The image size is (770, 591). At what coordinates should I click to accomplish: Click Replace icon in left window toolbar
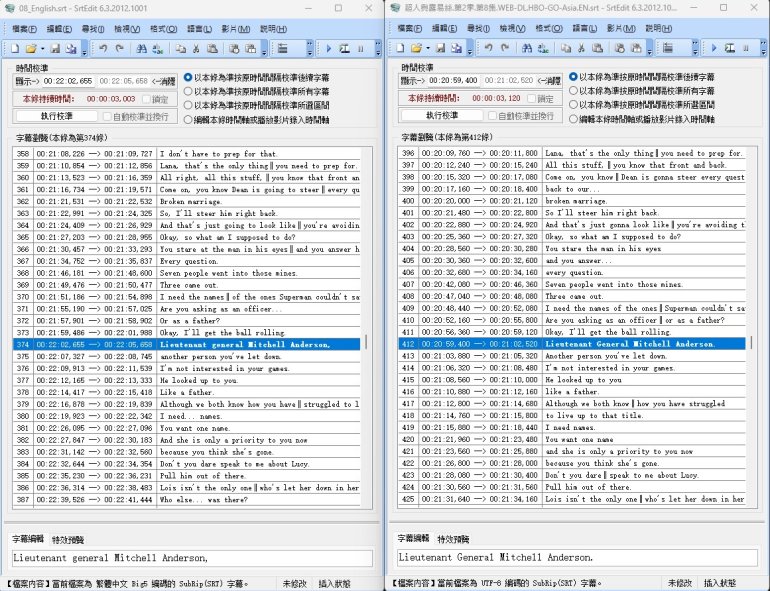coord(158,49)
